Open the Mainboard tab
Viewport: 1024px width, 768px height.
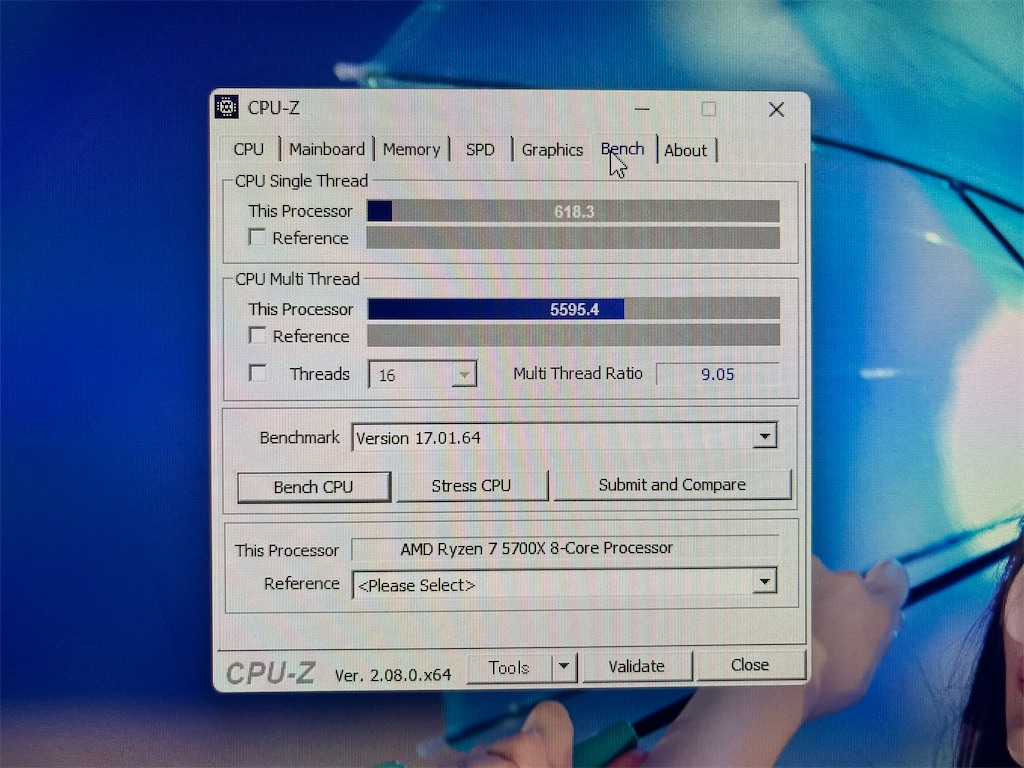coord(327,150)
